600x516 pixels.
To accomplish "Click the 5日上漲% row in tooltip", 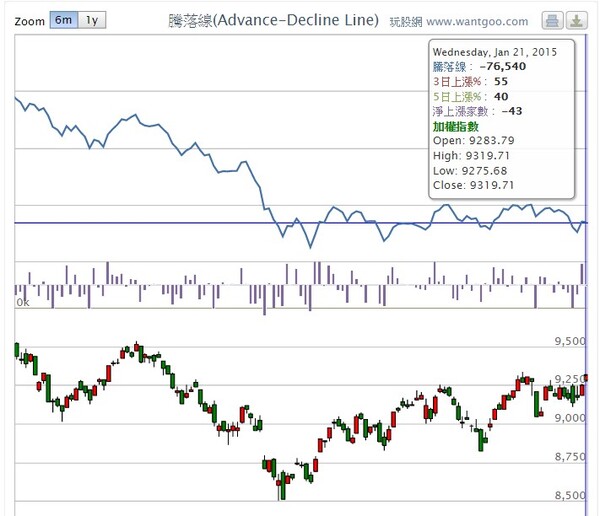I will [x=470, y=96].
